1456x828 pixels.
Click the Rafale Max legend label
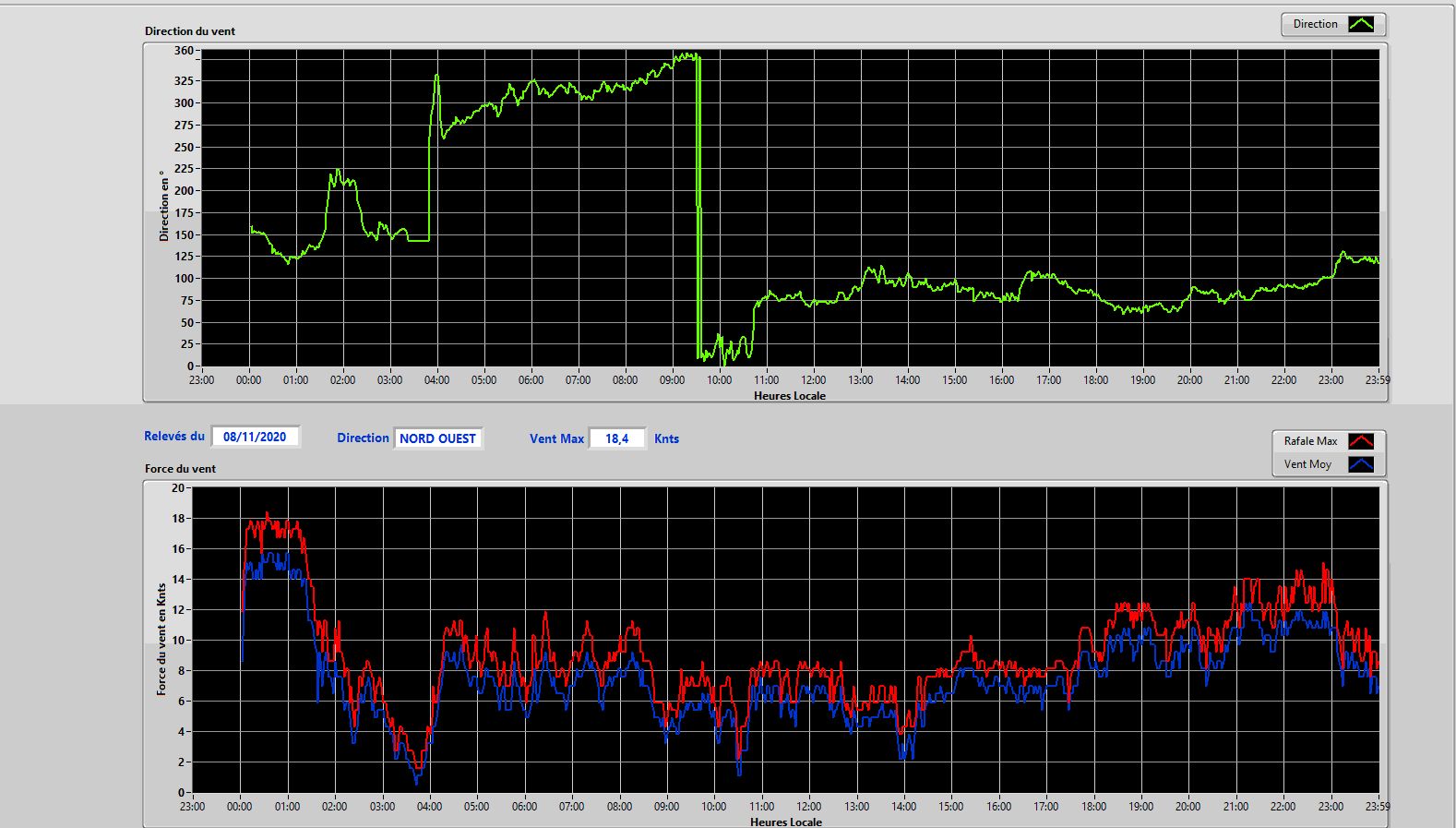(x=1310, y=441)
